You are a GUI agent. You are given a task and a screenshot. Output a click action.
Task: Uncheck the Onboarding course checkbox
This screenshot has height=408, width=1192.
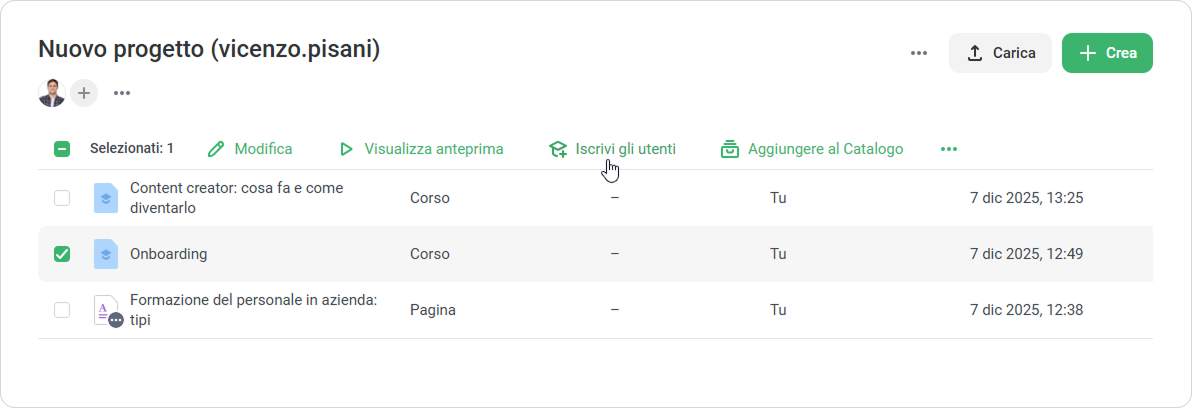[62, 254]
